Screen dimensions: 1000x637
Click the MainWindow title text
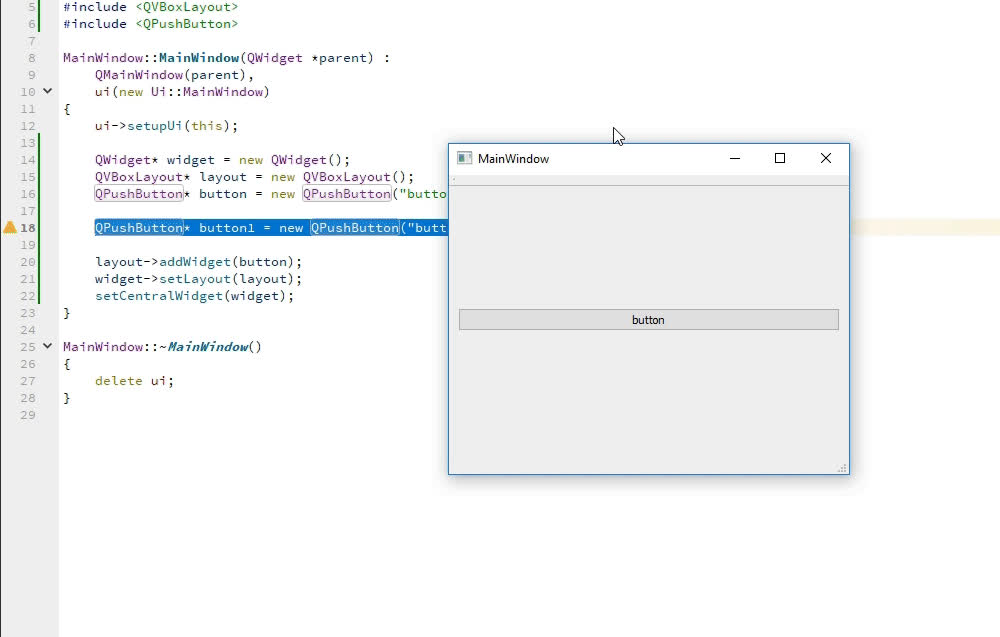point(513,159)
